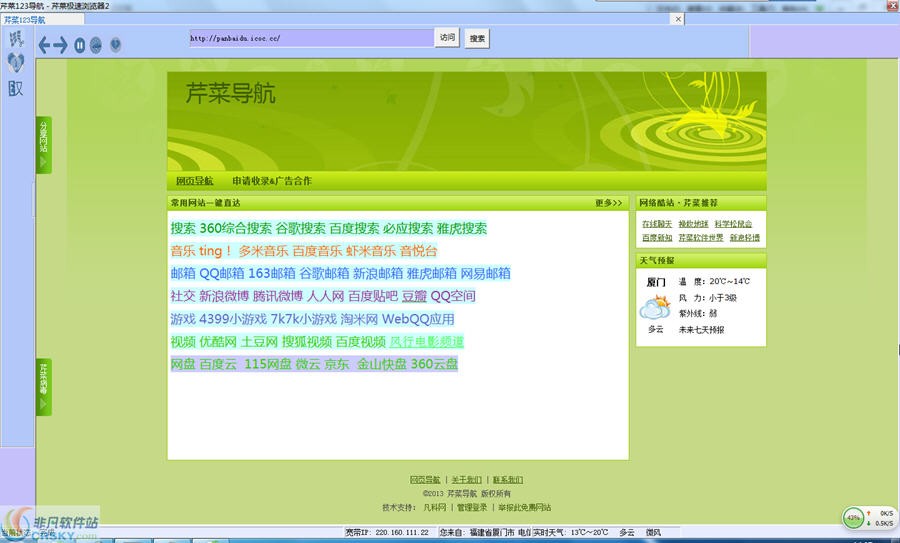Viewport: 900px width, 543px height.
Task: Open 4399小游戏 link
Action: pyautogui.click(x=233, y=319)
